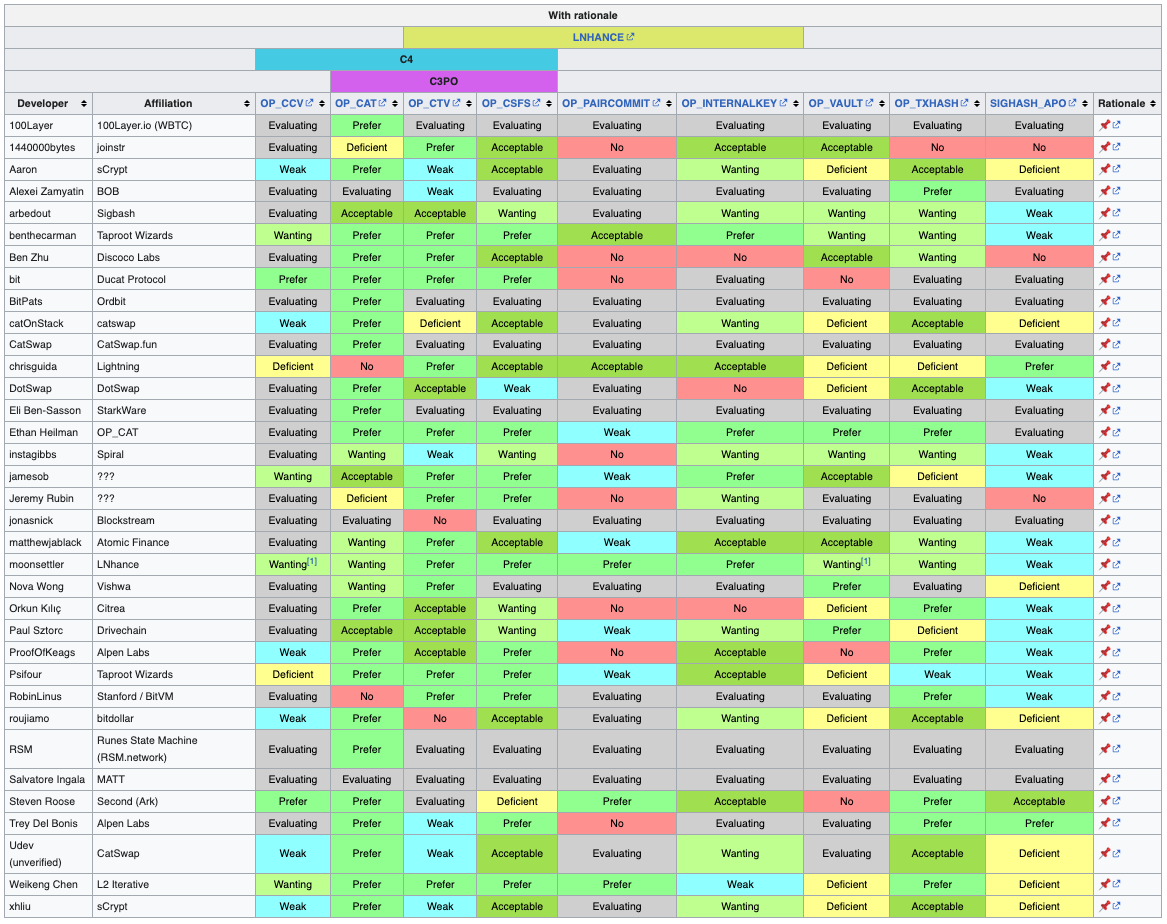Select 'Deficient' in chrisguida's OP_CCV cell
The height and width of the screenshot is (924, 1167).
(292, 366)
